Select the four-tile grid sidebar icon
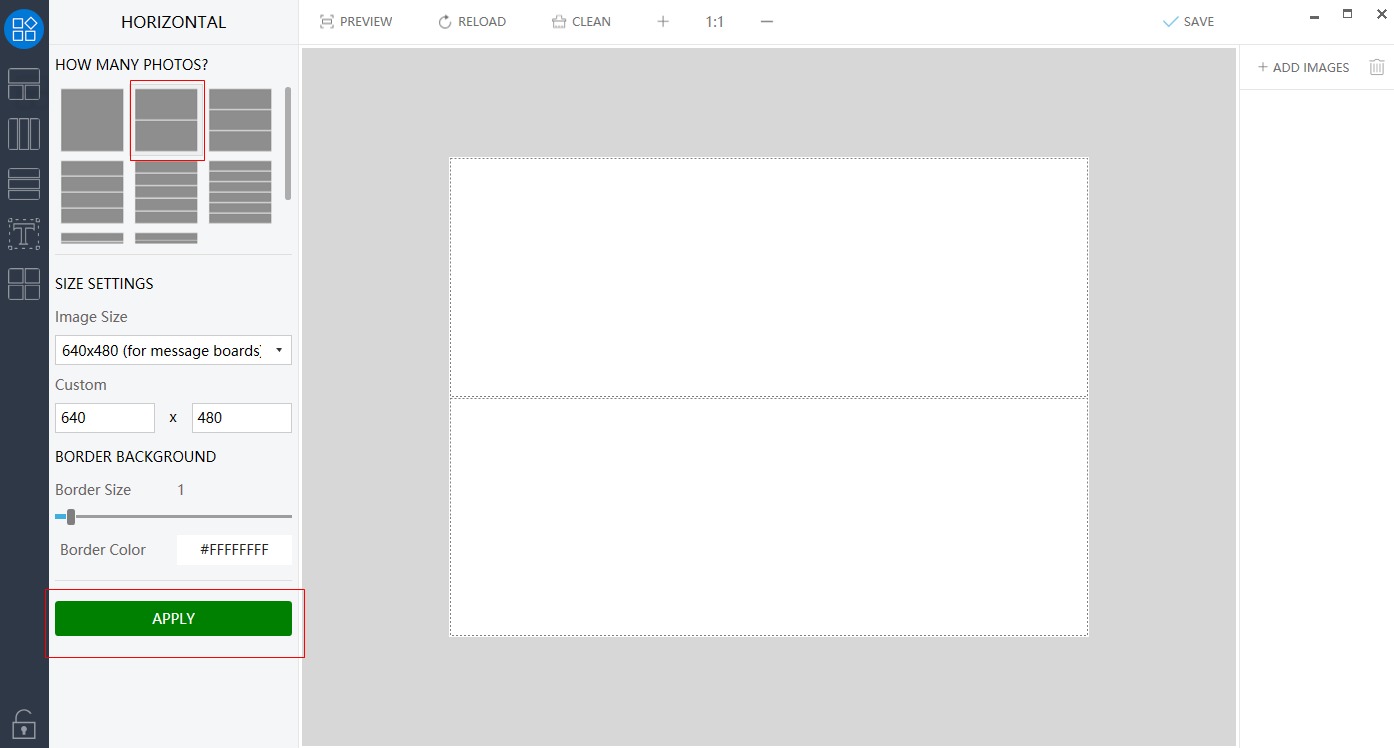Viewport: 1394px width, 748px height. [24, 284]
